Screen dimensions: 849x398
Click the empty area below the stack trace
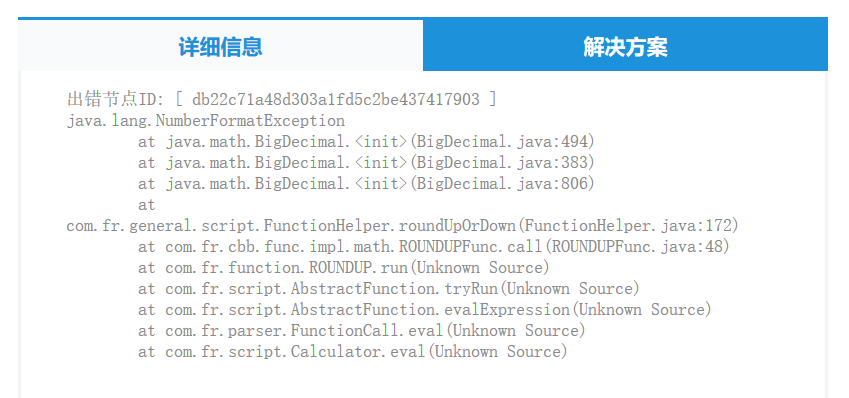click(422, 381)
